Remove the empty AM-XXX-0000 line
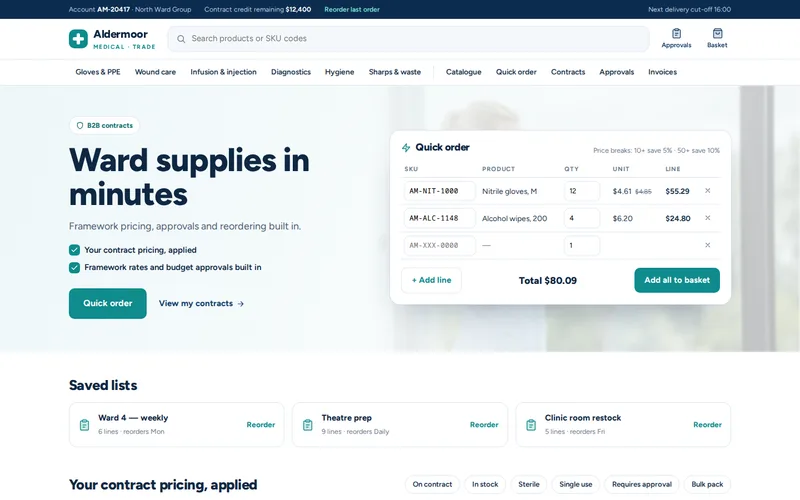Viewport: 800px width, 500px height. click(x=708, y=245)
